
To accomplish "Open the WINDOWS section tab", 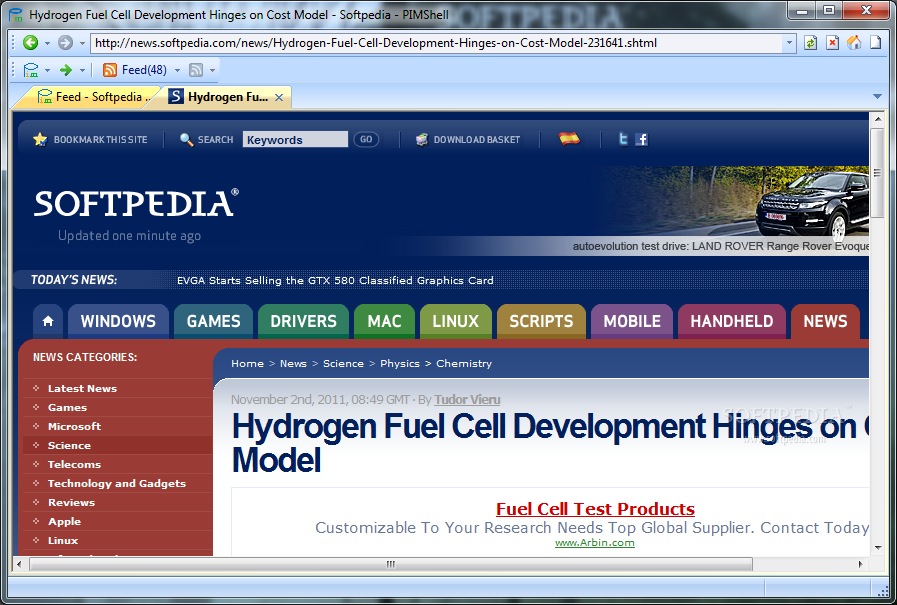I will click(118, 321).
